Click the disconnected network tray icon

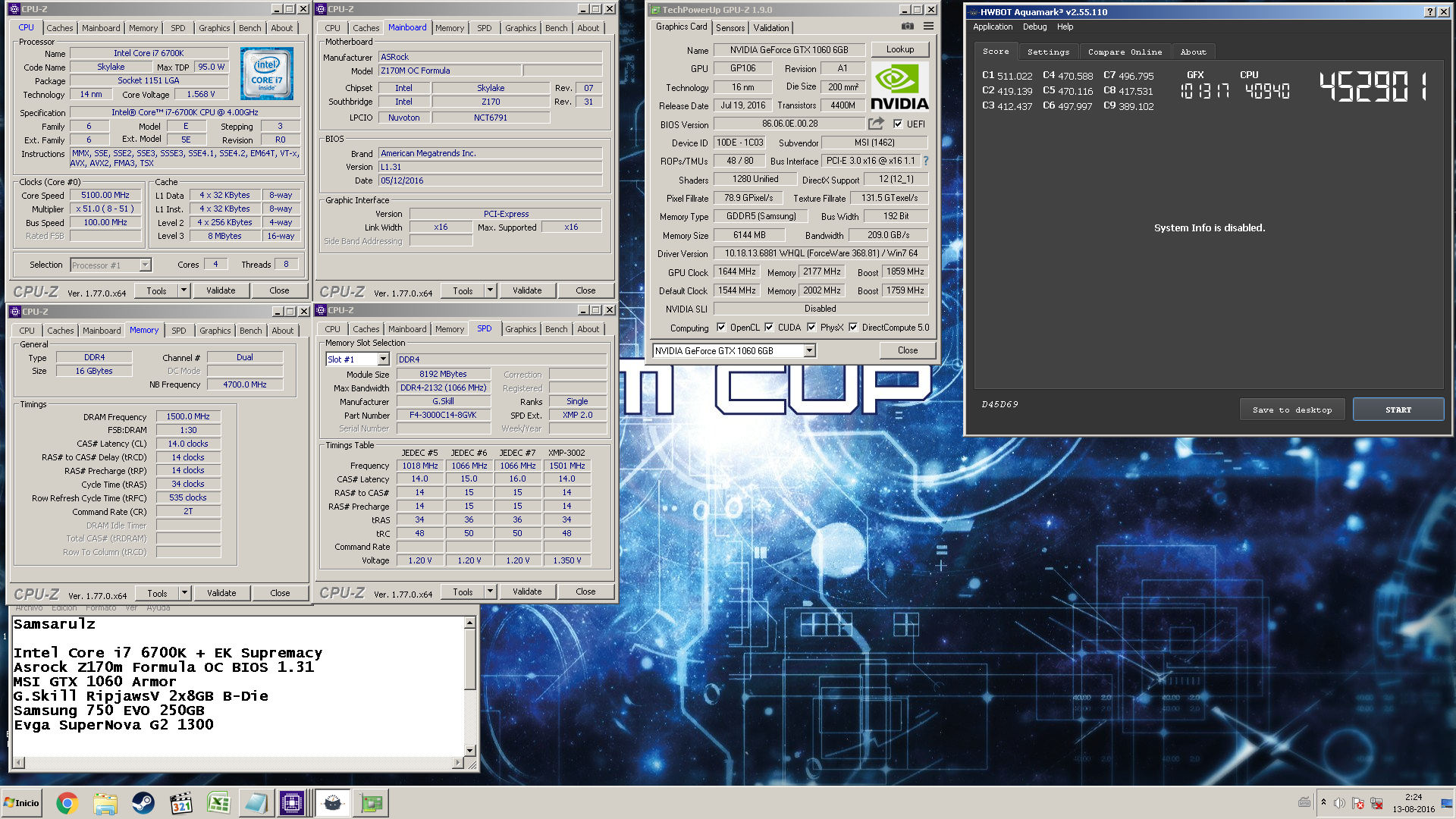[1376, 803]
